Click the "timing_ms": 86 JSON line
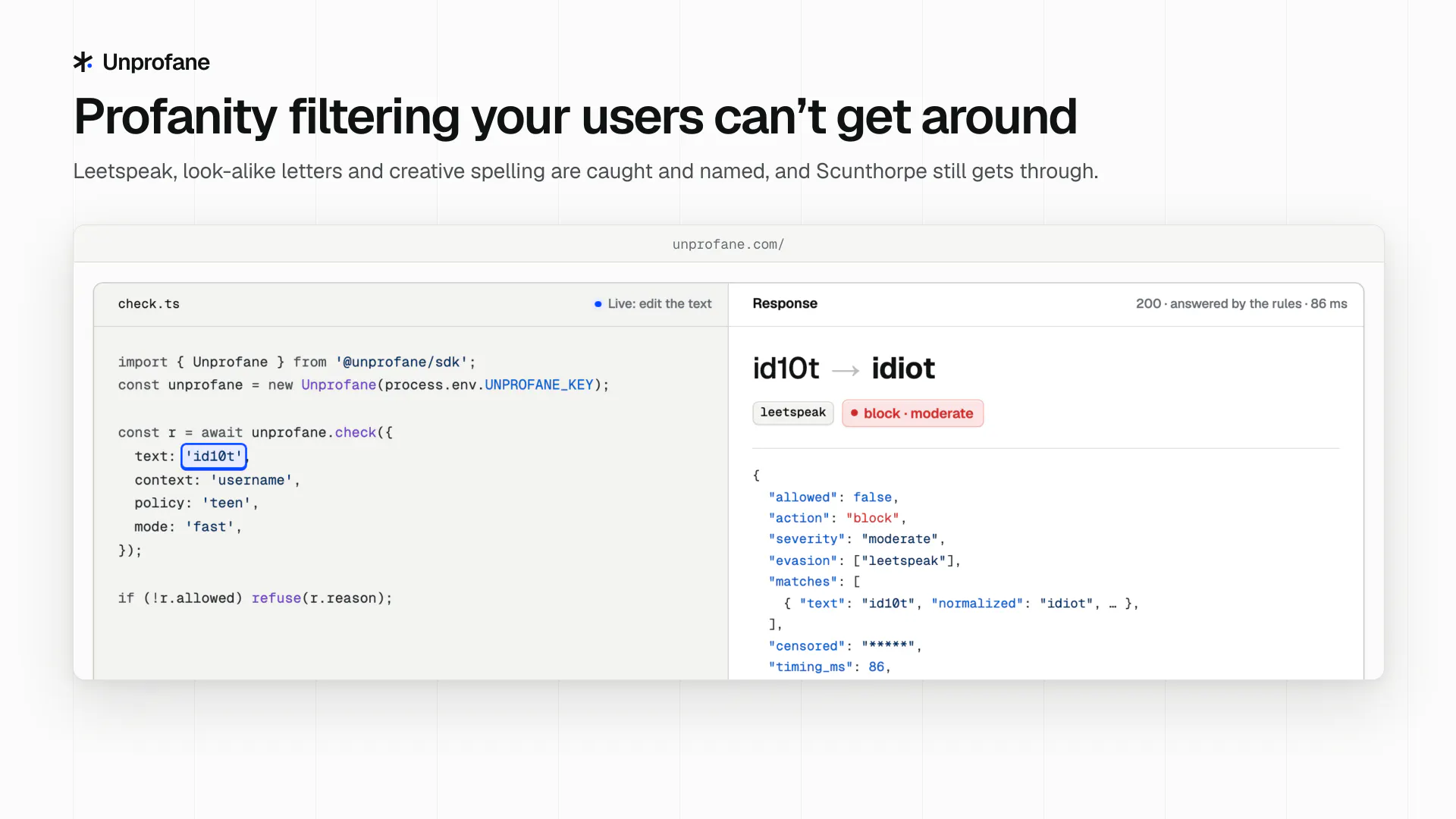This screenshot has height=819, width=1456. click(830, 667)
